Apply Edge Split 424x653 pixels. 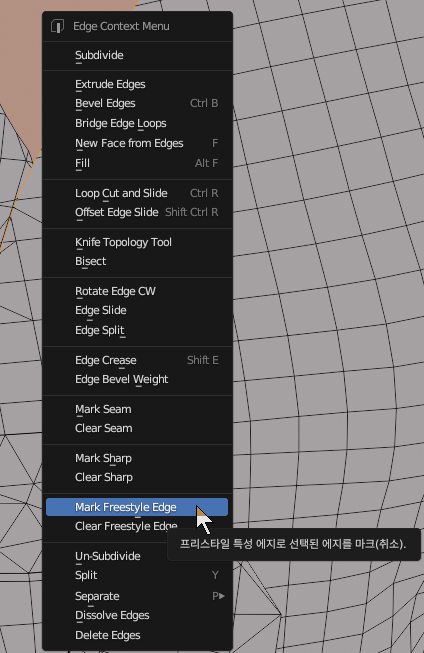pyautogui.click(x=137, y=331)
